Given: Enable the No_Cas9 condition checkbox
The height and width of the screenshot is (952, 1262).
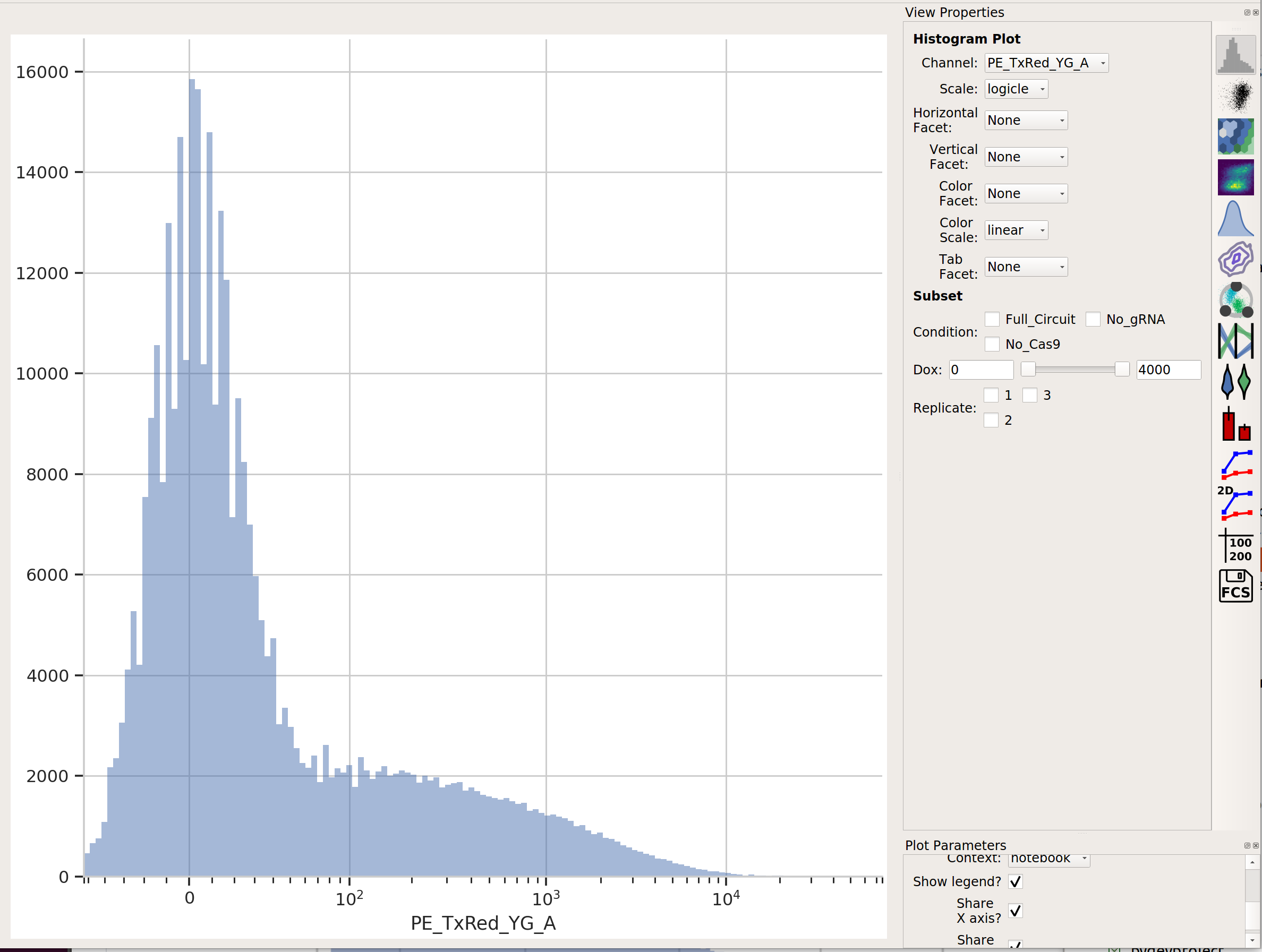Looking at the screenshot, I should click(x=992, y=344).
